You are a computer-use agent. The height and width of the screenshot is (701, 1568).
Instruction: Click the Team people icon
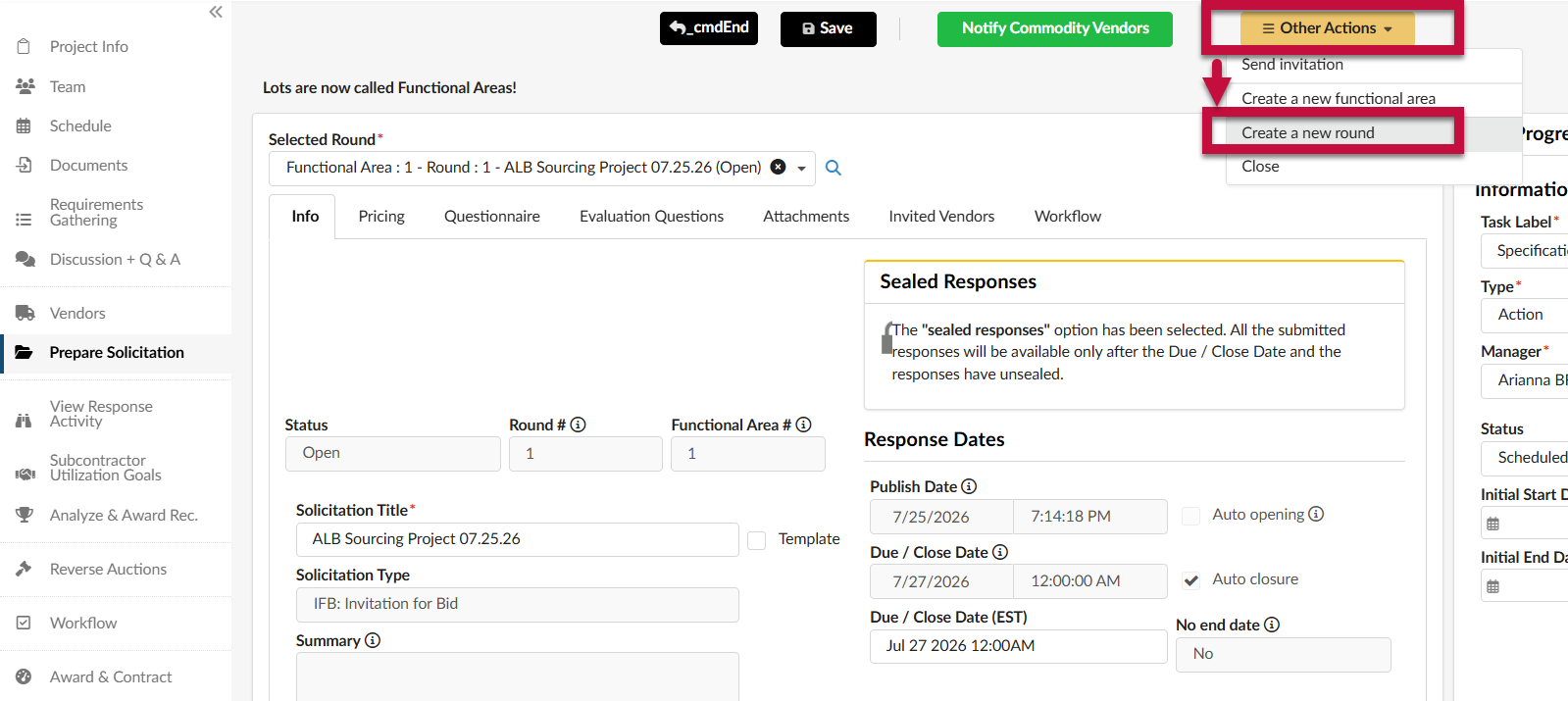25,86
